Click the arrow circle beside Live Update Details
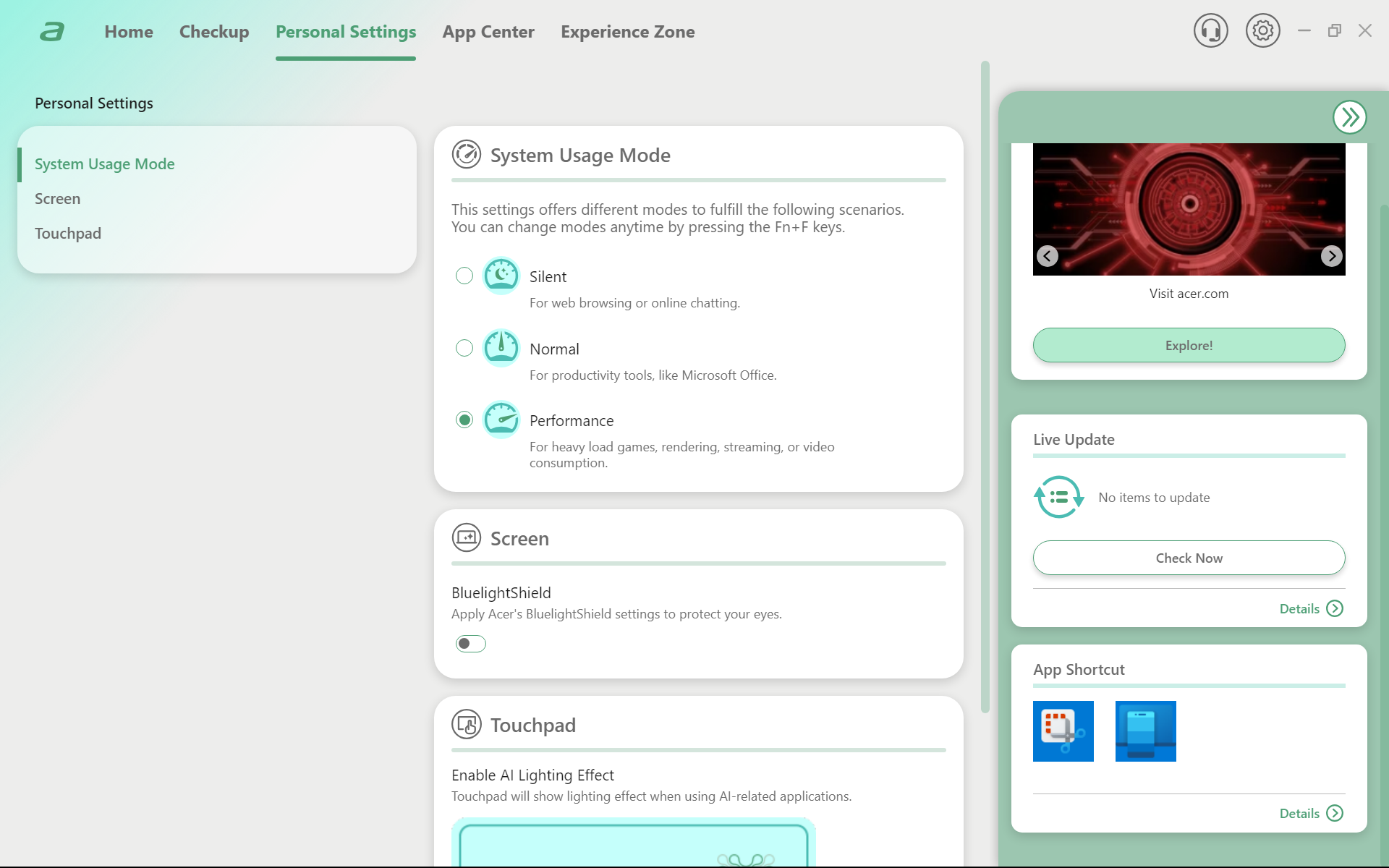Image resolution: width=1389 pixels, height=868 pixels. [x=1335, y=608]
